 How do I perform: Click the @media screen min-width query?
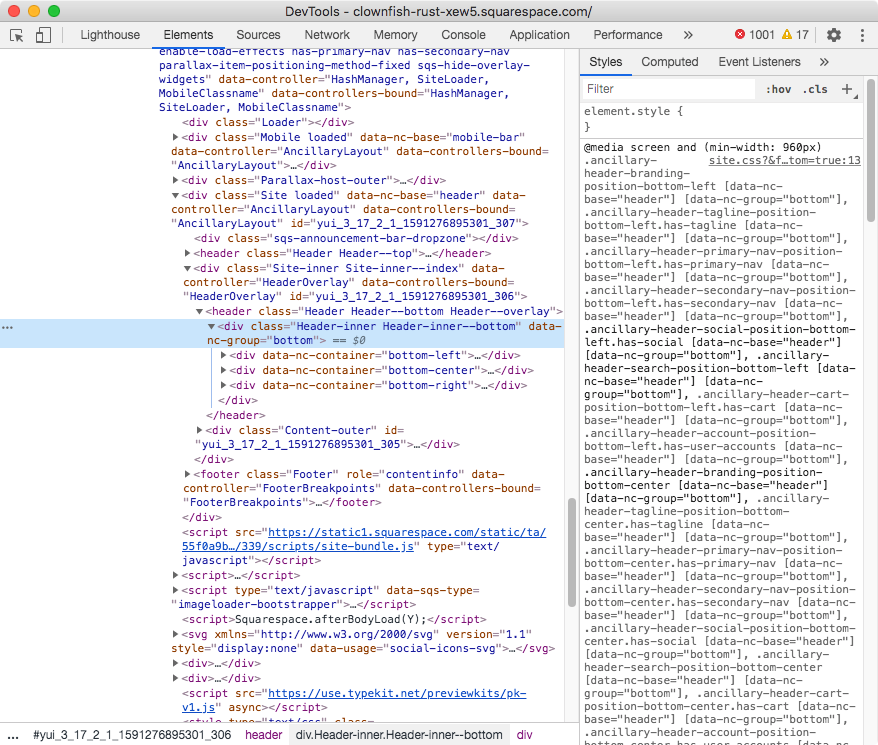(703, 147)
